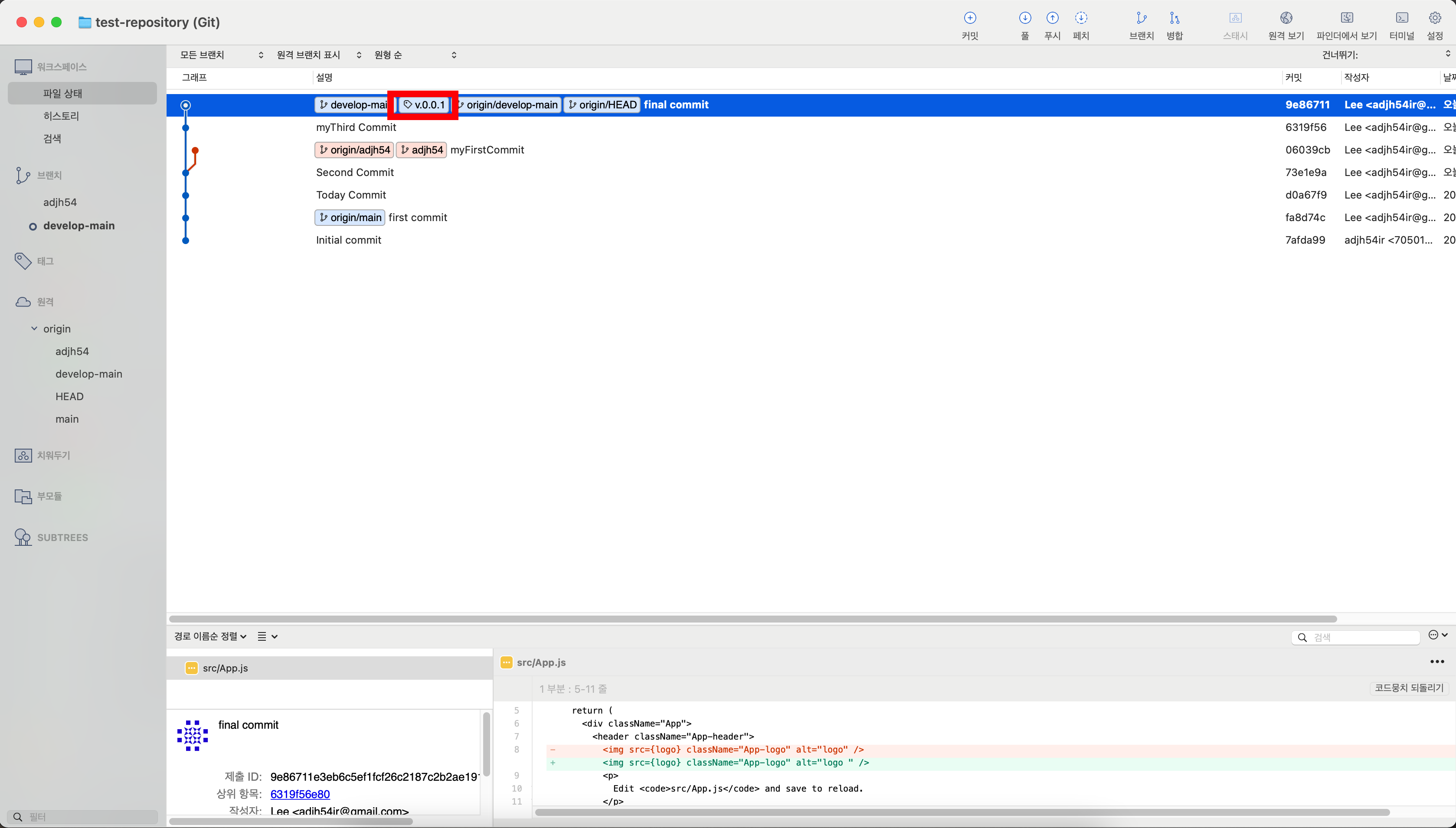
Task: Click the Merge (병합) toolbar icon
Action: [x=1175, y=18]
